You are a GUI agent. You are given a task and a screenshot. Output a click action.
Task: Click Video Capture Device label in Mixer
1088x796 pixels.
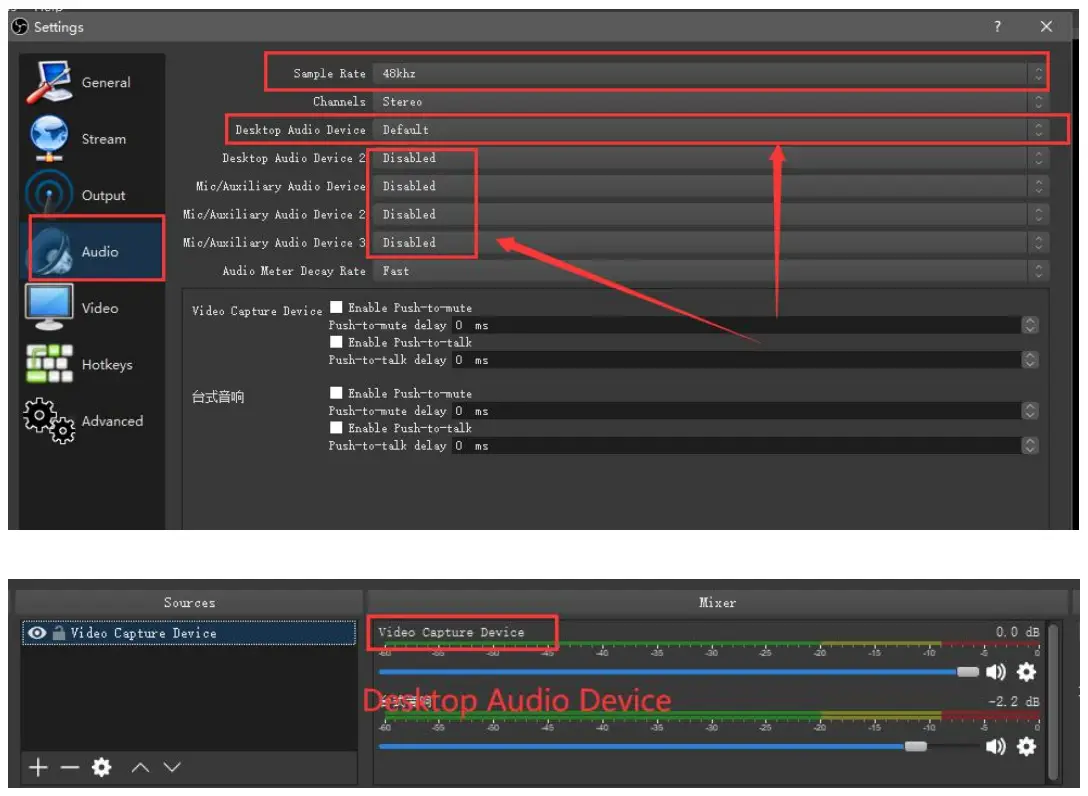click(x=451, y=632)
